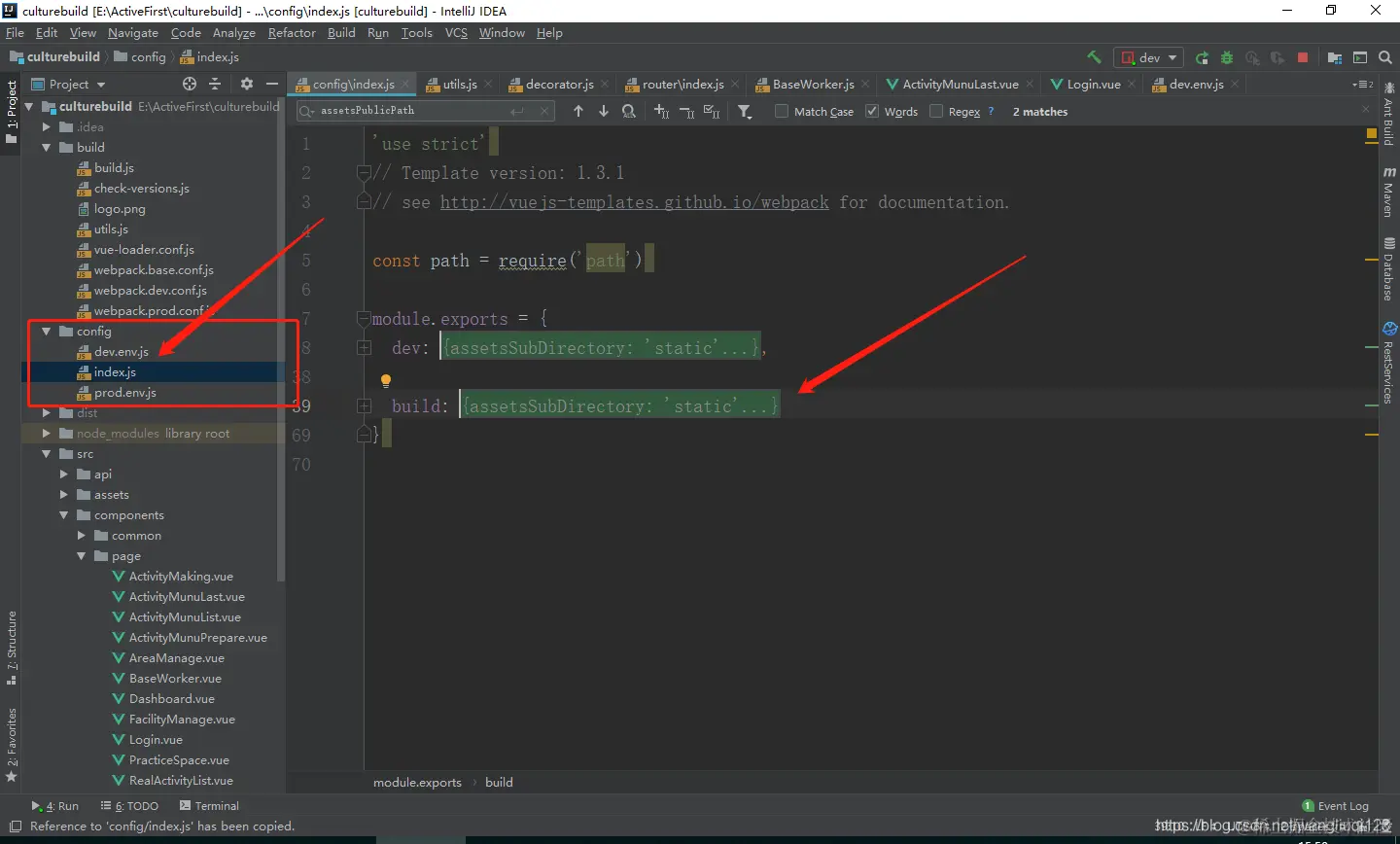
Task: Click the Project panel settings gear icon
Action: [x=247, y=85]
